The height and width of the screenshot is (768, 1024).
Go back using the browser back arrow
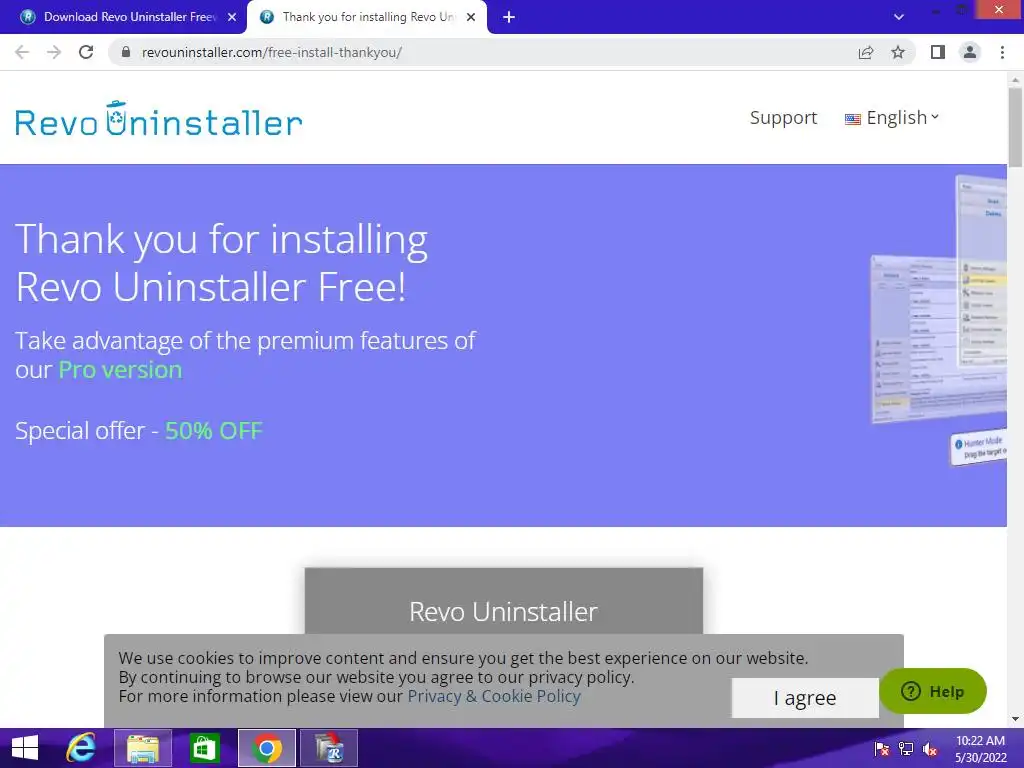pos(22,52)
